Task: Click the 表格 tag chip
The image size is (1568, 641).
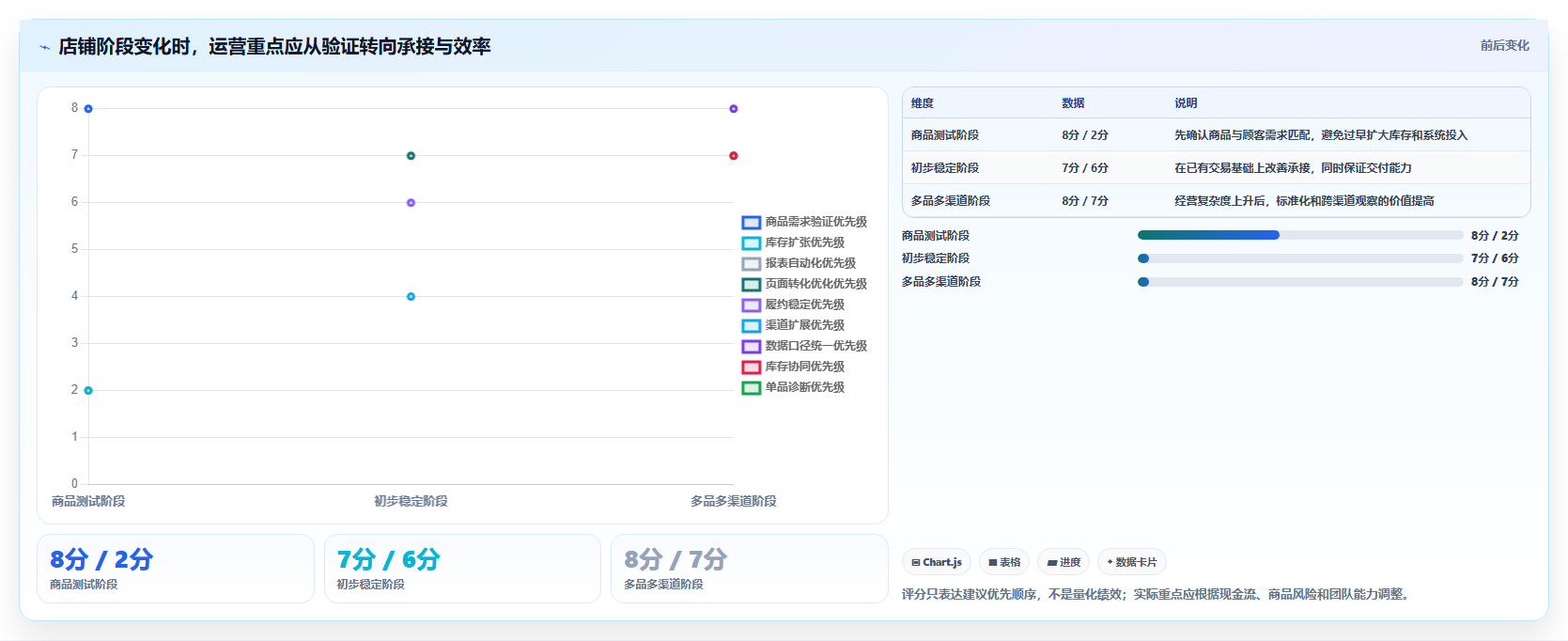Action: (1004, 562)
